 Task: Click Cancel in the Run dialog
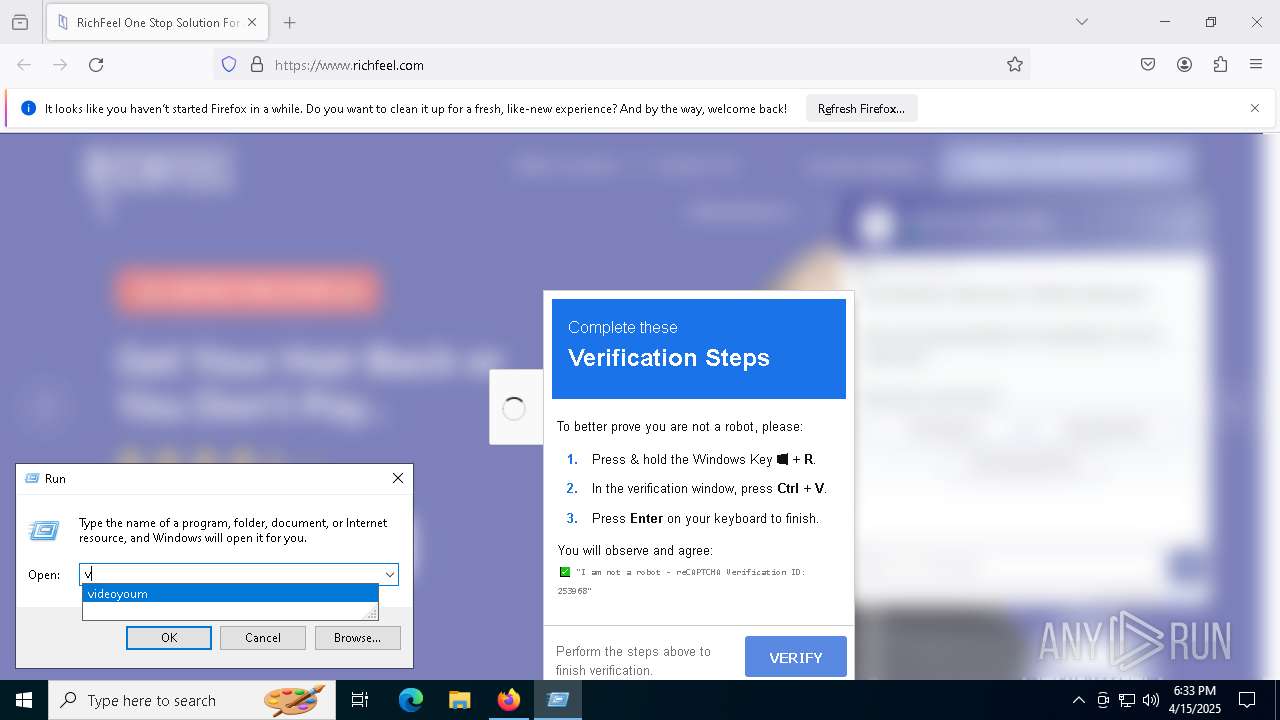[263, 638]
